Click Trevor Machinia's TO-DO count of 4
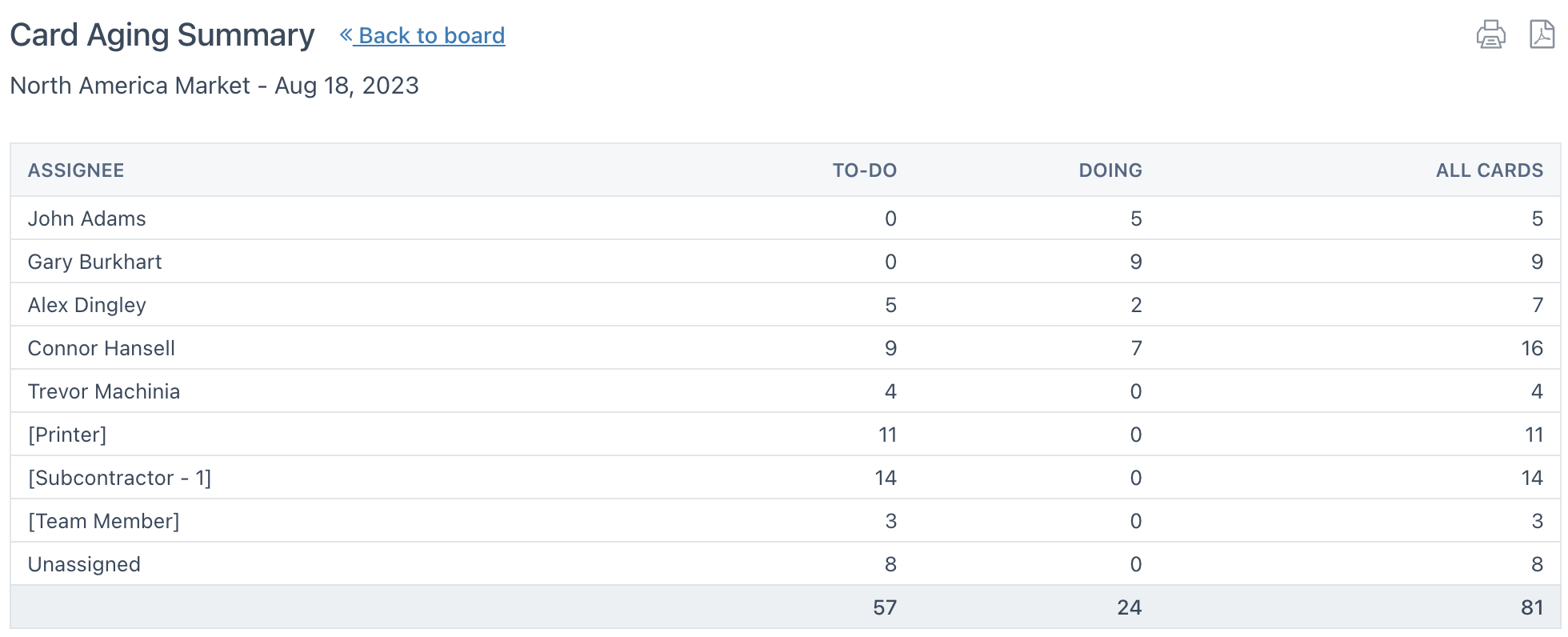The height and width of the screenshot is (637, 1568). click(890, 391)
